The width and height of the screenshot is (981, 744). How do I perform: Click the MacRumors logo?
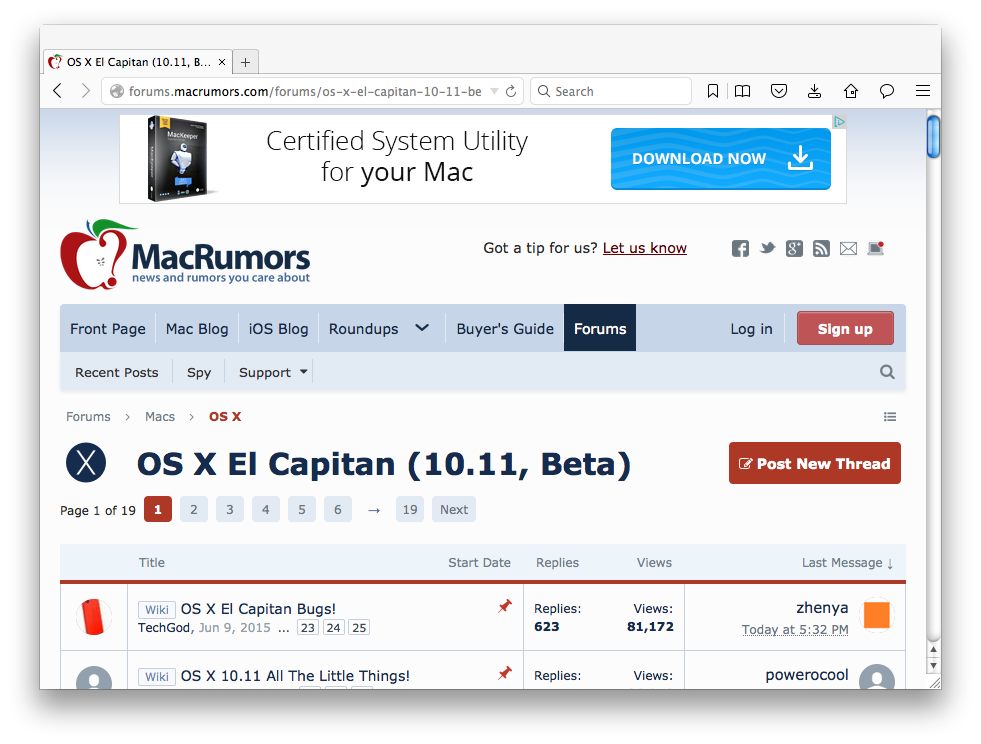pyautogui.click(x=185, y=255)
